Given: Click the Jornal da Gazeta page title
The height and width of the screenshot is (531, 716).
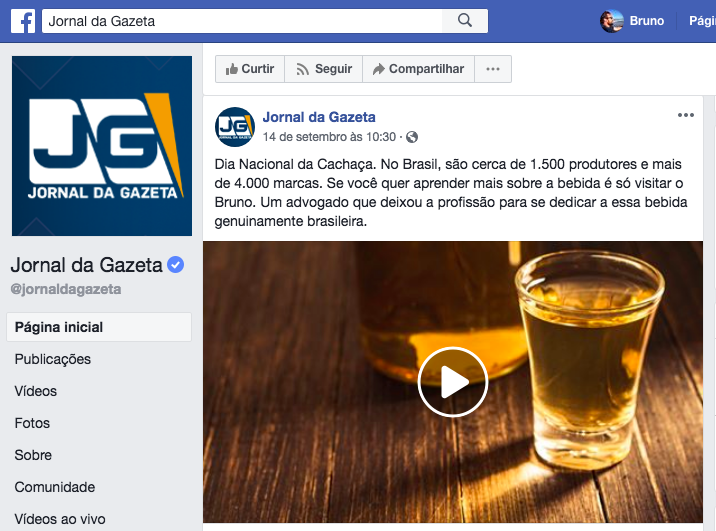Looking at the screenshot, I should (x=86, y=265).
